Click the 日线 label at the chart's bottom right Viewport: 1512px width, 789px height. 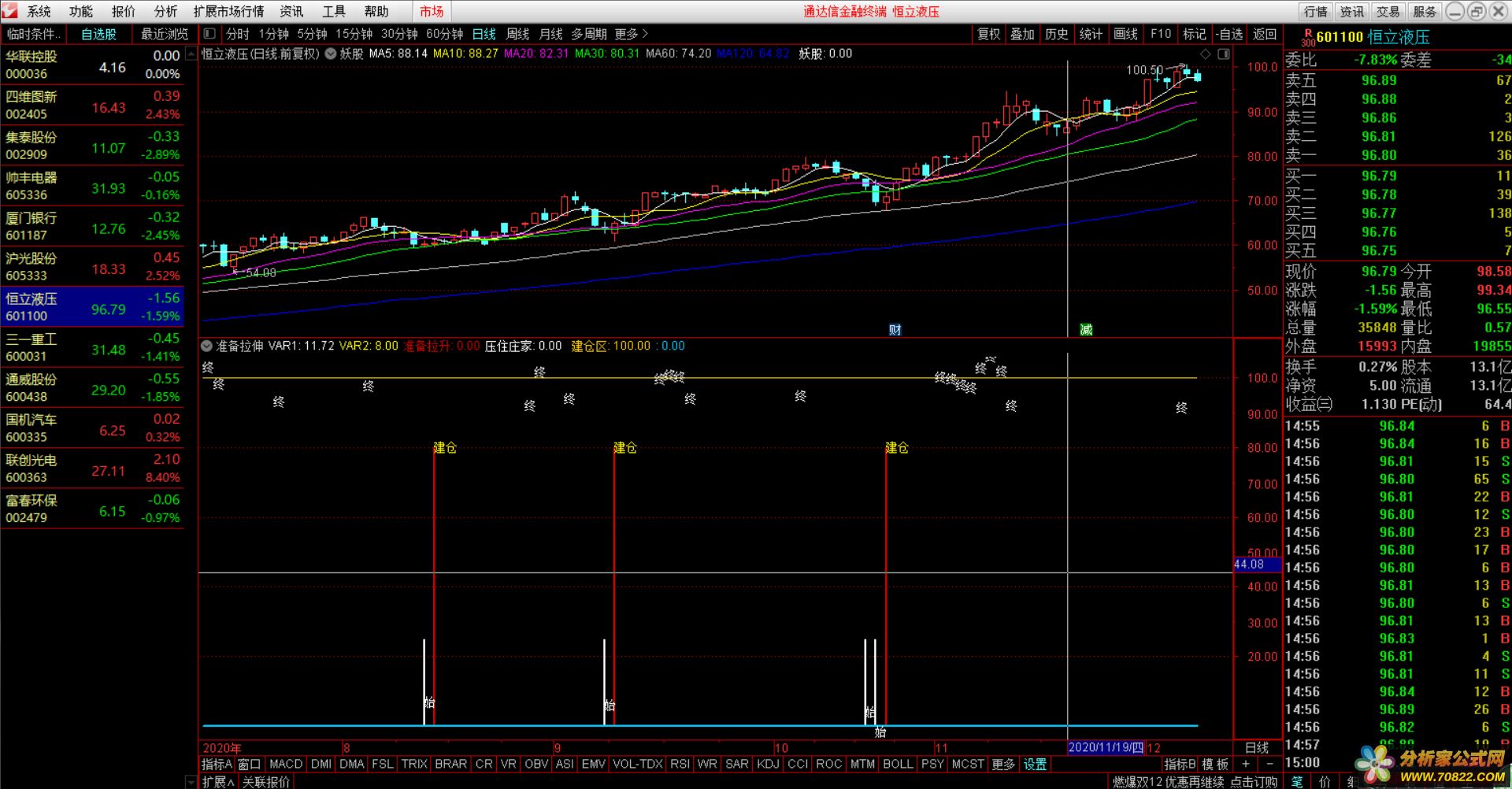tap(1257, 747)
